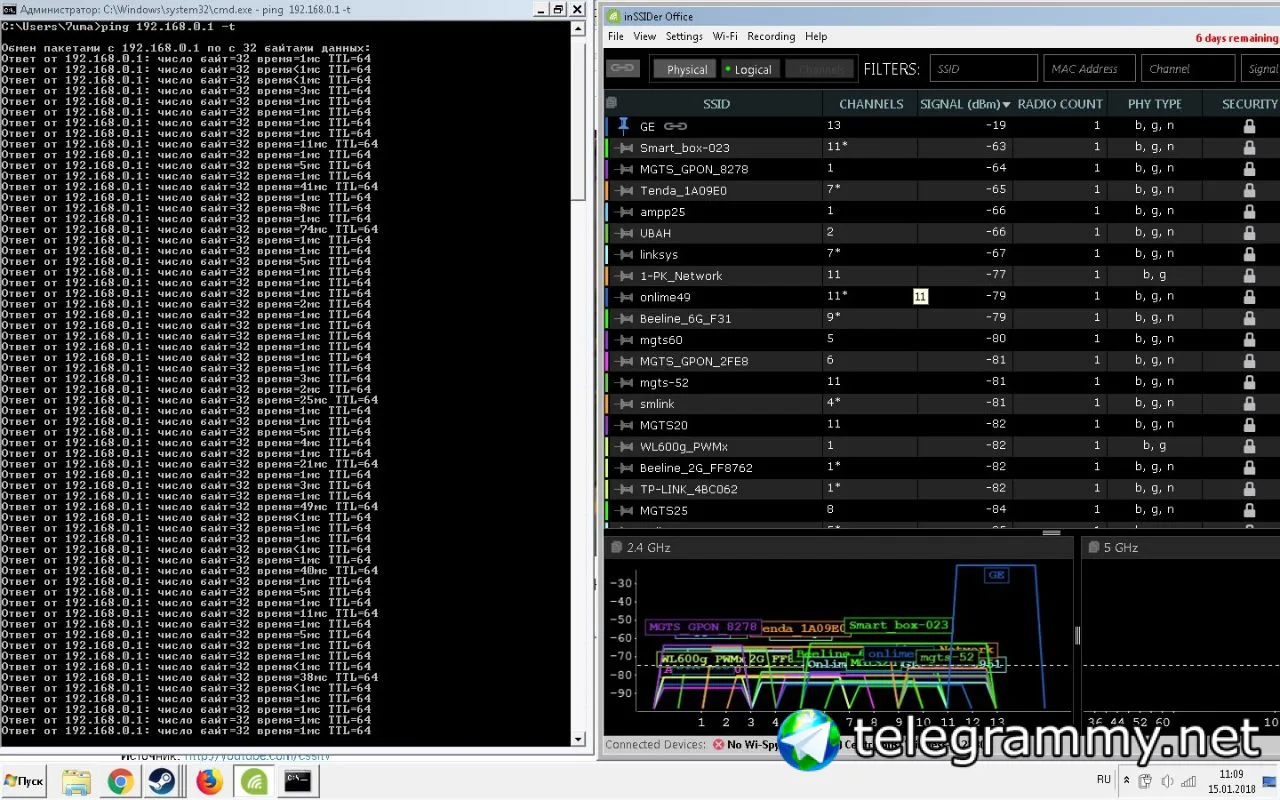Select the MGTS25 network row
The image size is (1280, 800).
(942, 511)
